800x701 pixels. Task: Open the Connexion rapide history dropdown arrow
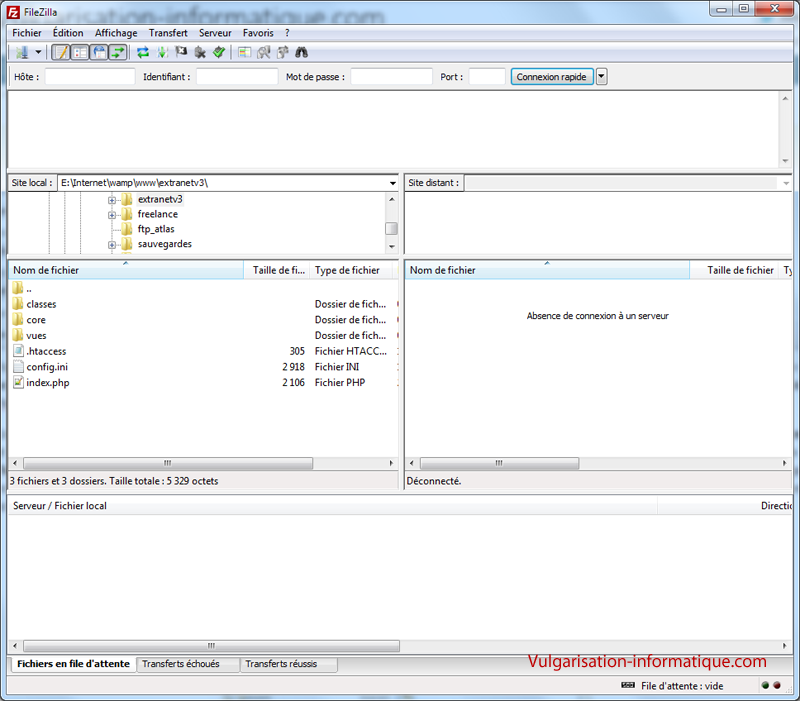602,77
